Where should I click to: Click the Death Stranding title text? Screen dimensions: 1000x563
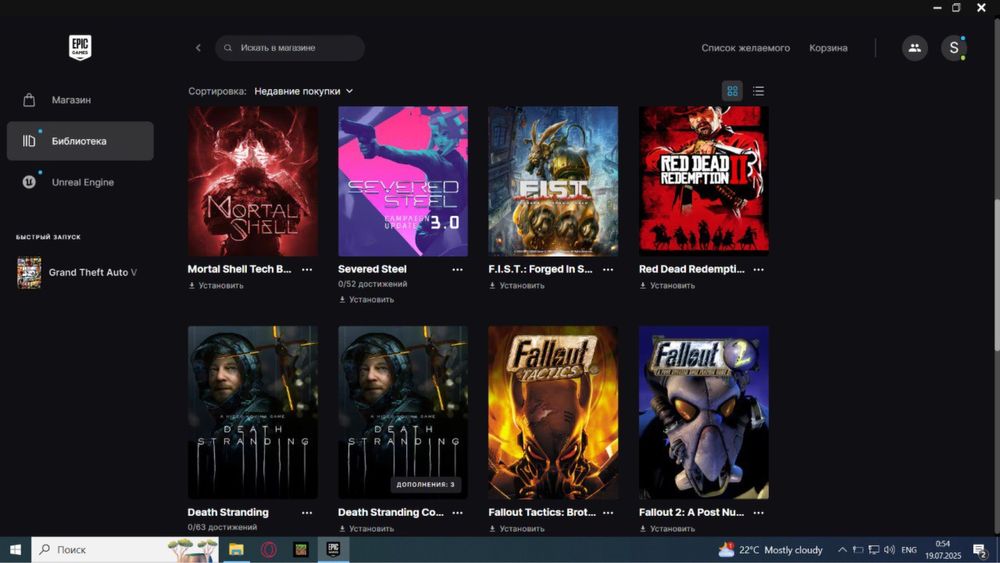tap(228, 513)
